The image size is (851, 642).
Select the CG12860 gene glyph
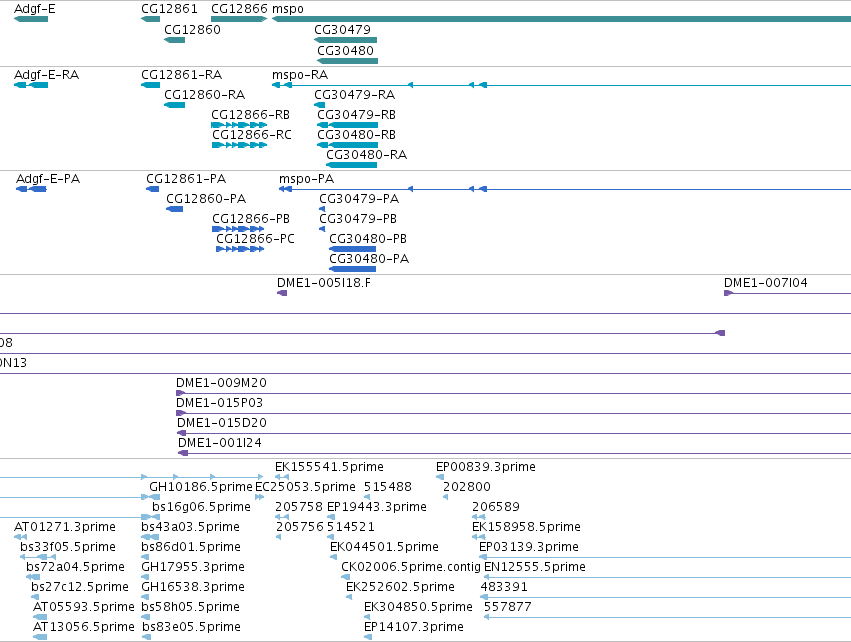coord(175,40)
